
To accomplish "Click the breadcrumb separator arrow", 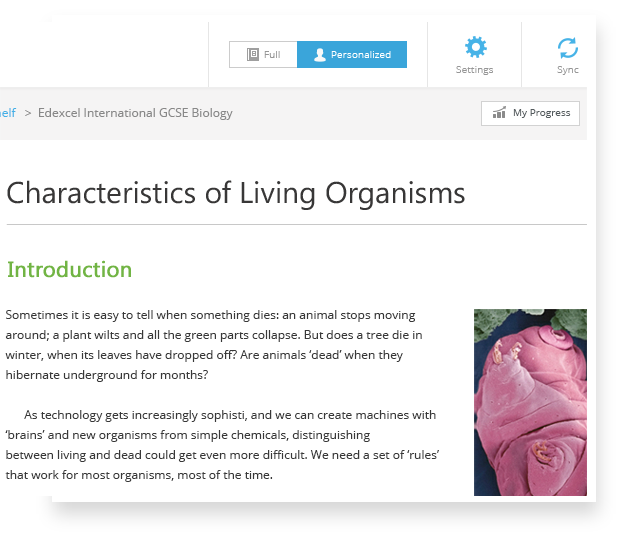I will [28, 113].
